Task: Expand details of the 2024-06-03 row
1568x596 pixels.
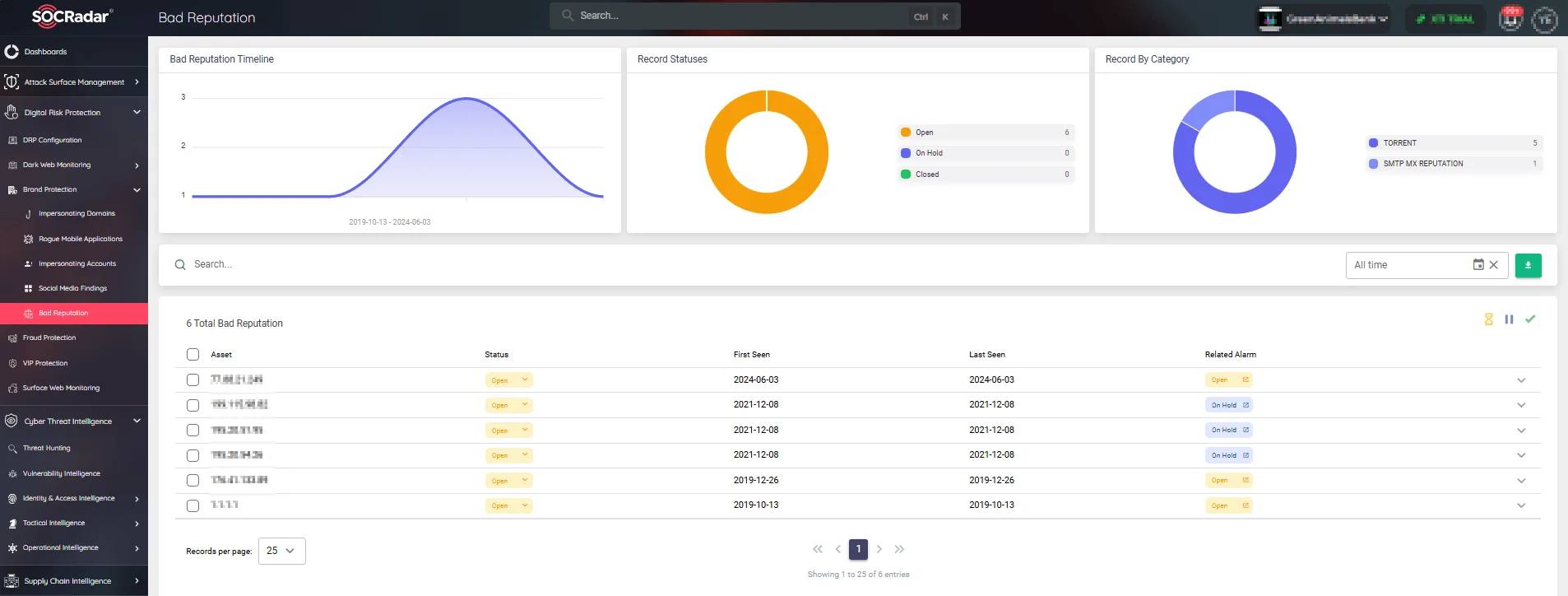Action: pos(1521,380)
